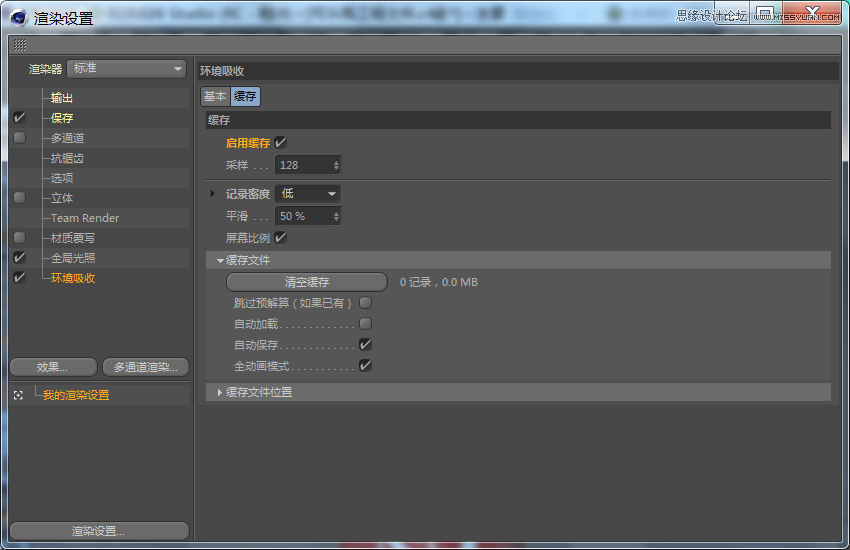Click the 渲染设置... button
850x550 pixels.
(x=99, y=531)
